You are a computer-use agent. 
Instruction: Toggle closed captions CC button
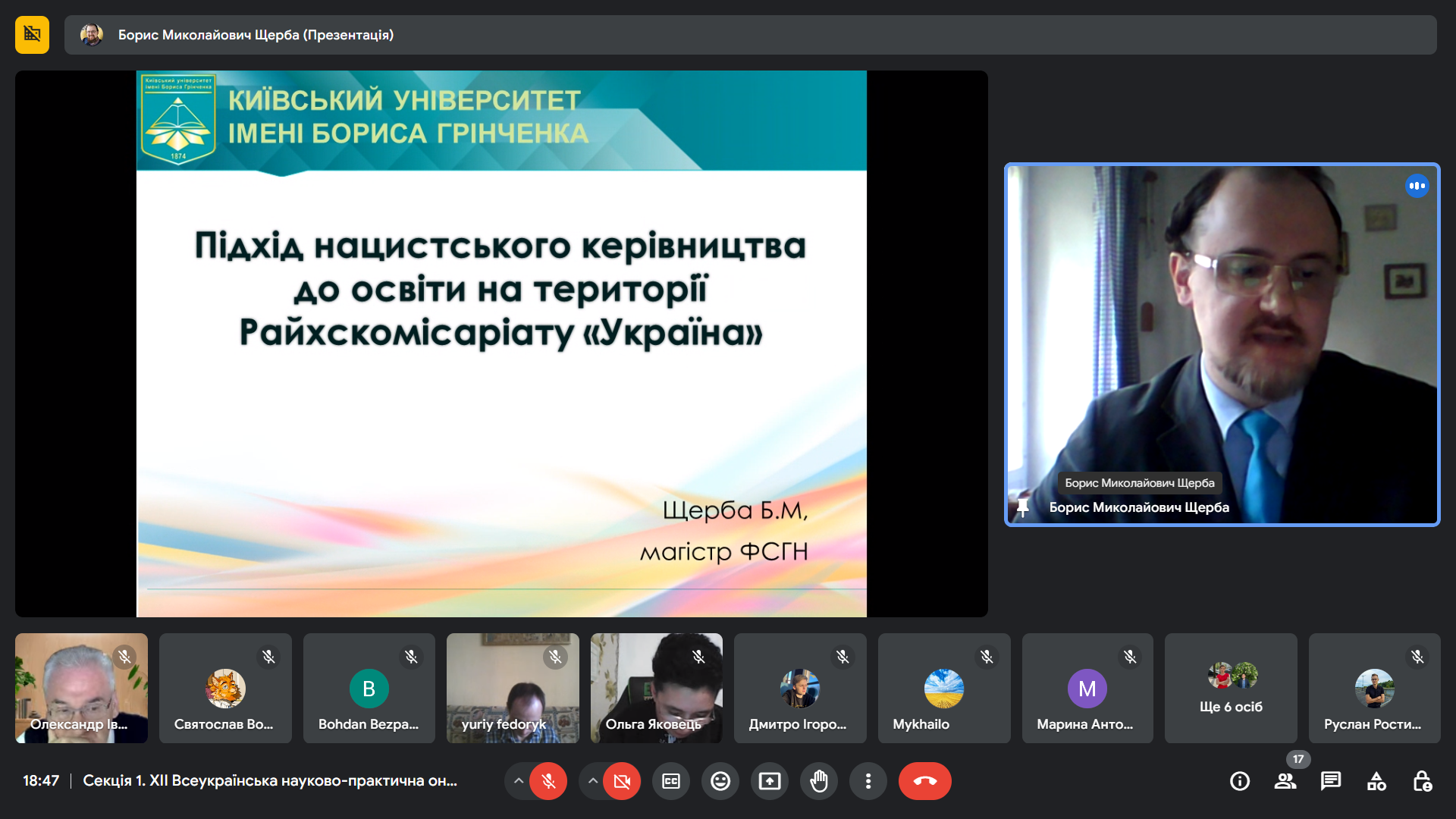click(x=671, y=781)
